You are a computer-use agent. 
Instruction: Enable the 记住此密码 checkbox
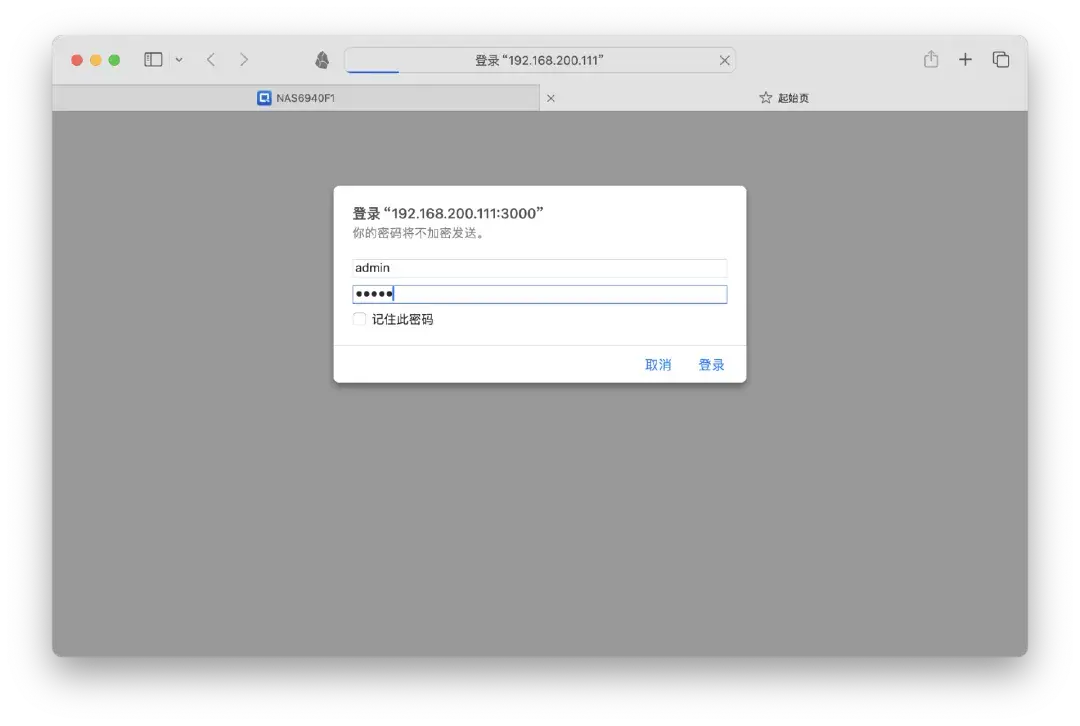tap(359, 319)
